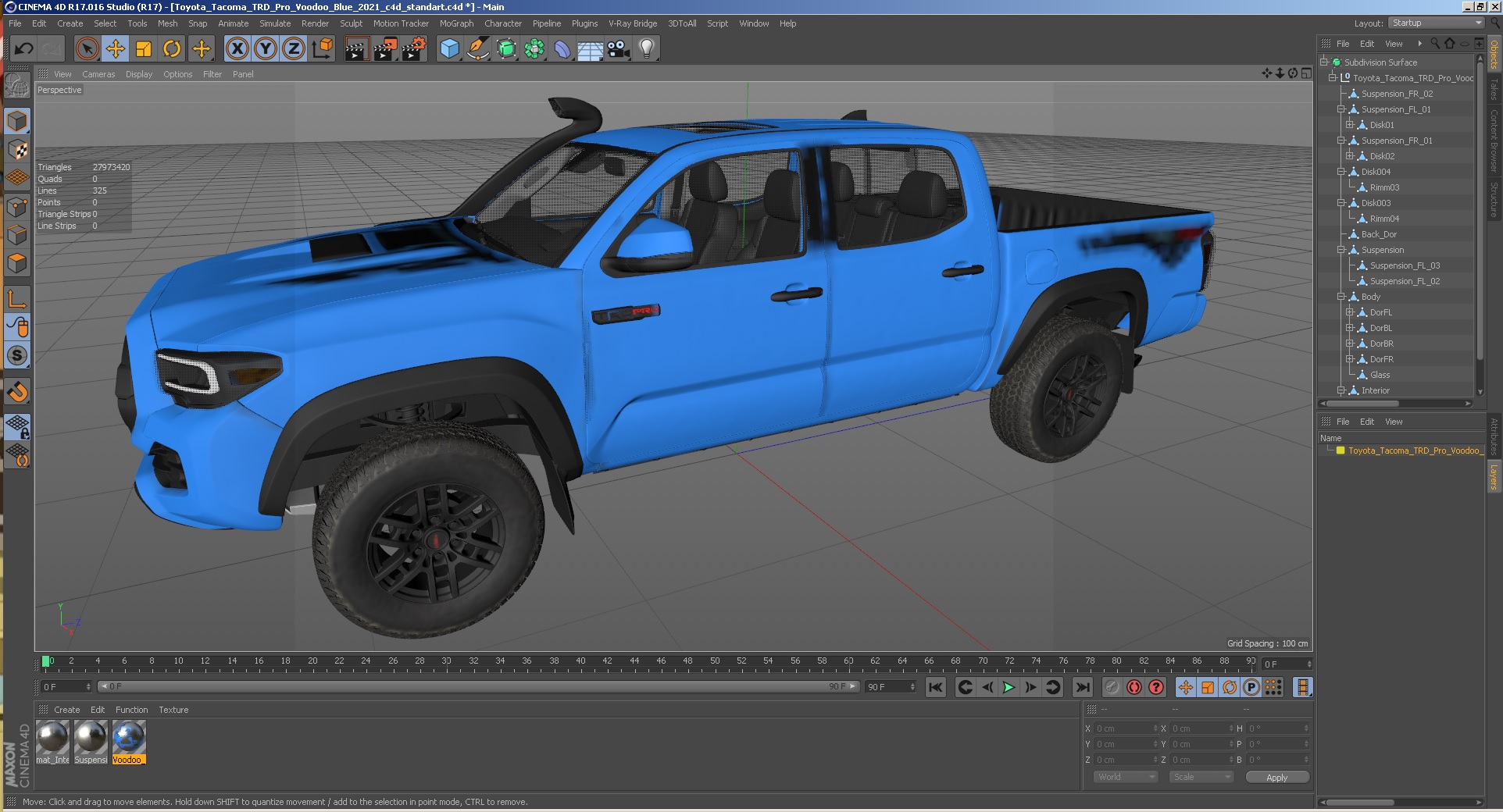Select the Glass object in tree

[x=1380, y=375]
